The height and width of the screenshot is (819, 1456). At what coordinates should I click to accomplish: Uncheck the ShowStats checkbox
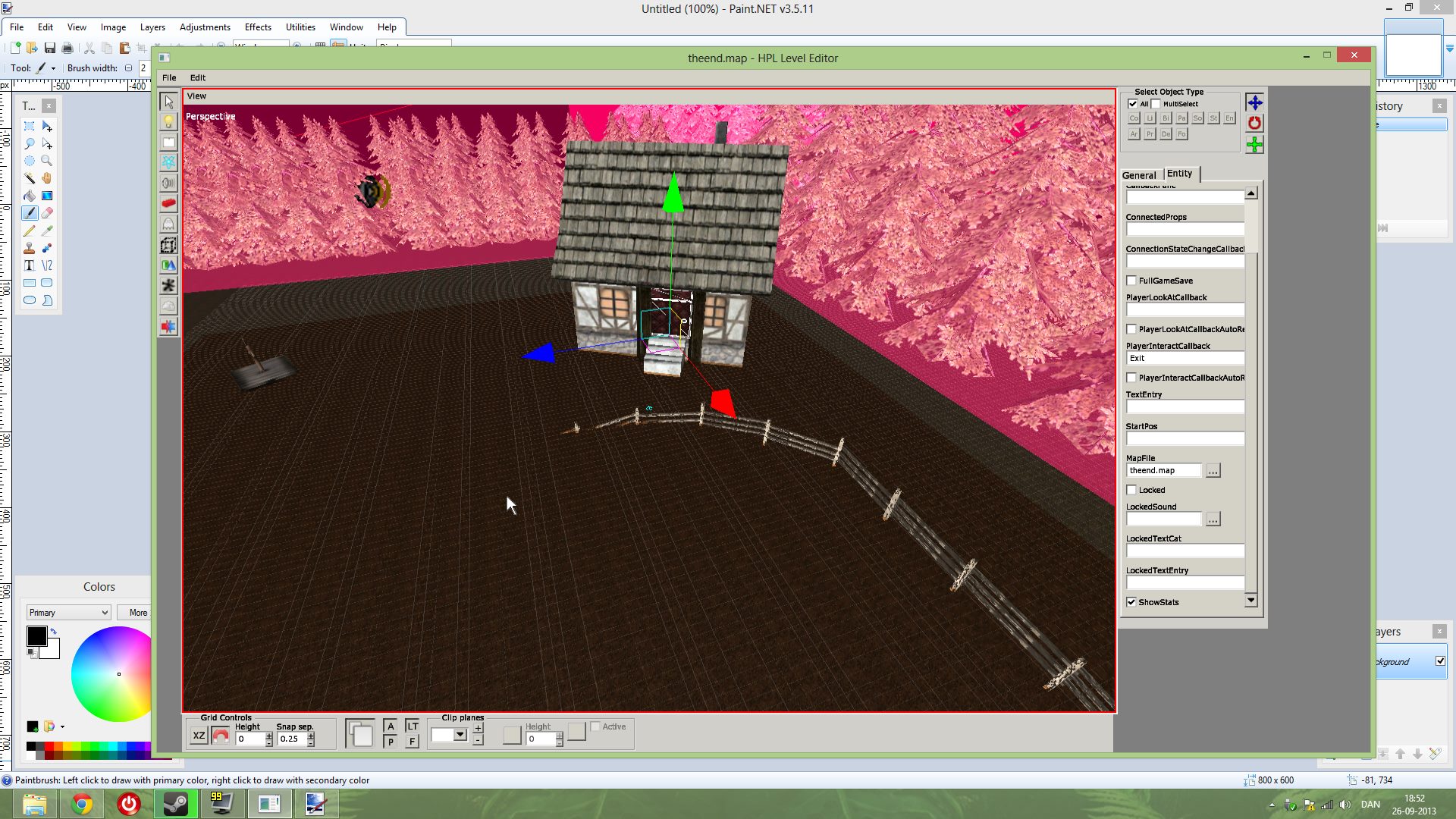(1131, 602)
